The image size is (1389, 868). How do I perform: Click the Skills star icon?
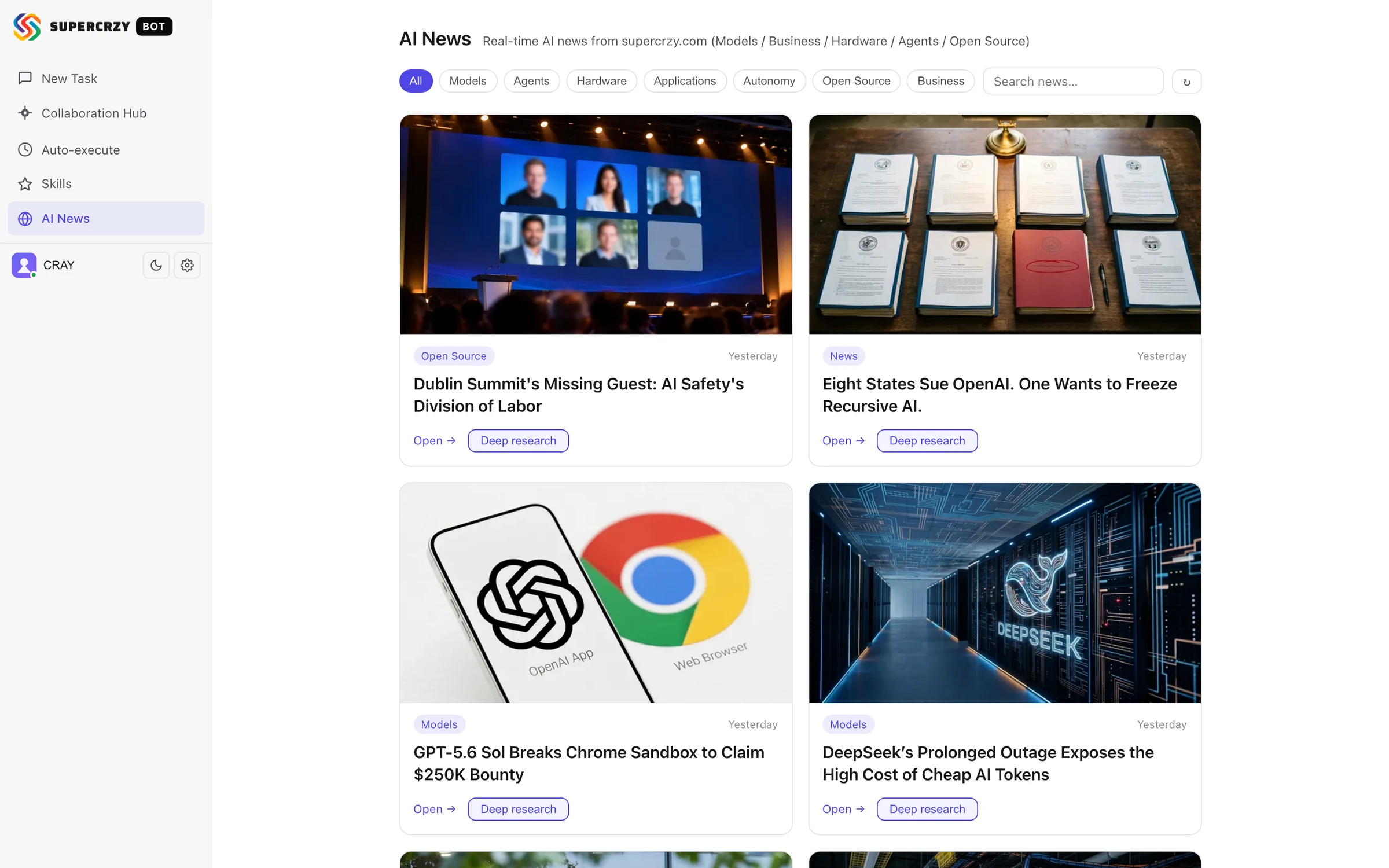[x=25, y=184]
